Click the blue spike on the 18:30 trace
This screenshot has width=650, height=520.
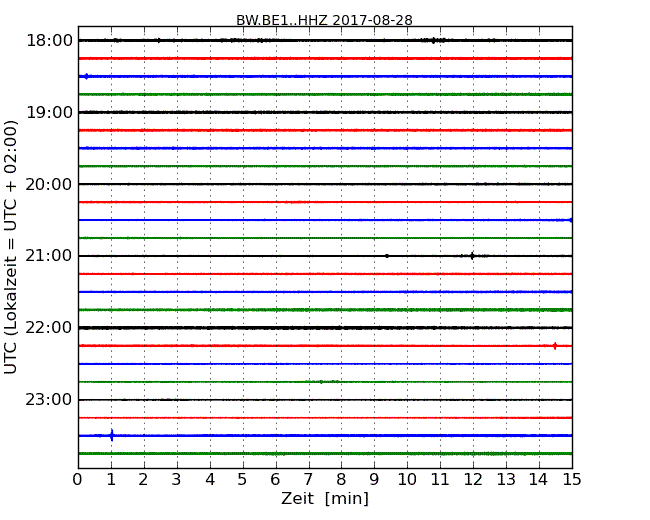coord(86,76)
